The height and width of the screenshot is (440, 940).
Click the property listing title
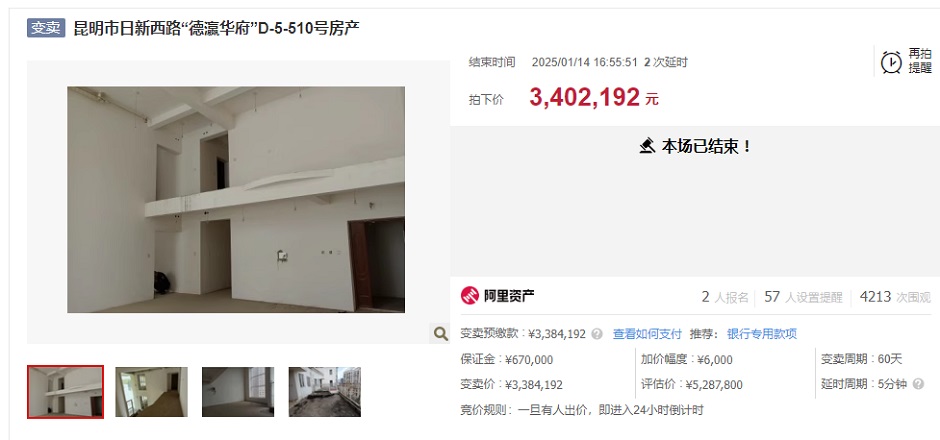(x=216, y=28)
